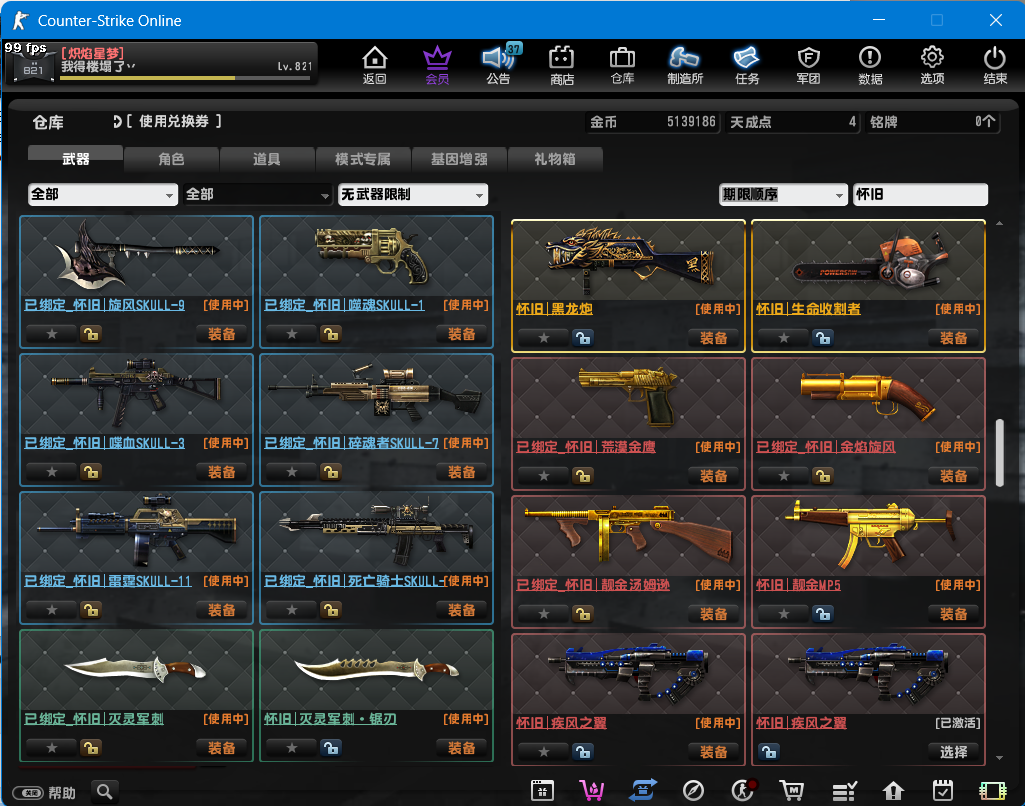The image size is (1025, 806).
Task: Click 装备 for 雷霆SKULL-11
Action: pyautogui.click(x=221, y=610)
